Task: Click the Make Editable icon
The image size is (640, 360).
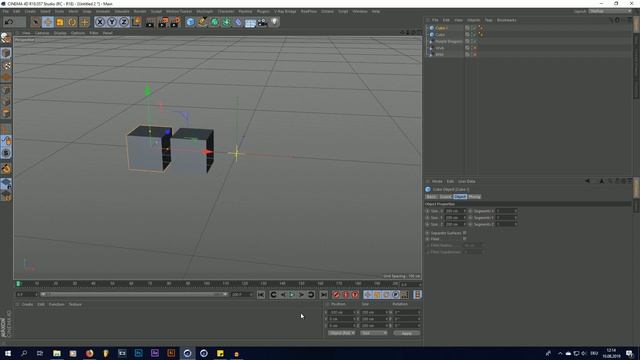Action: pos(6,38)
